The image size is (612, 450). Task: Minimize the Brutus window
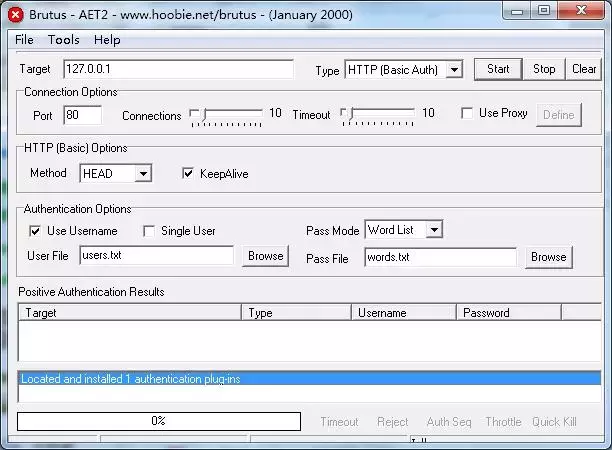[x=516, y=11]
